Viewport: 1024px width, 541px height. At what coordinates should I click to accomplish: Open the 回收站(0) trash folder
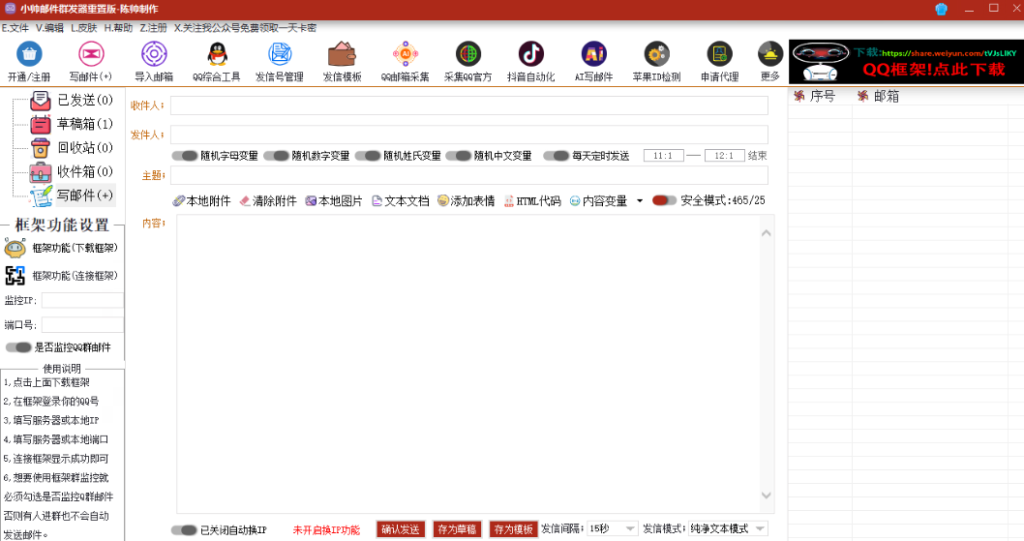pos(71,148)
